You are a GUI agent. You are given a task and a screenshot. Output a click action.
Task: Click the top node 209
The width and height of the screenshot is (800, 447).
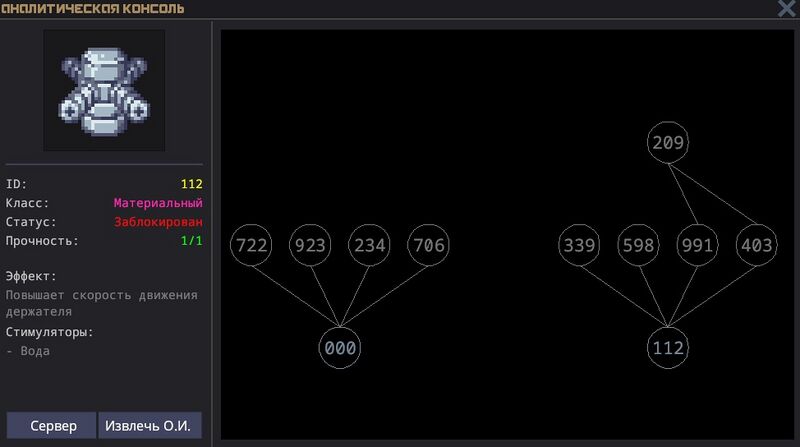point(667,143)
